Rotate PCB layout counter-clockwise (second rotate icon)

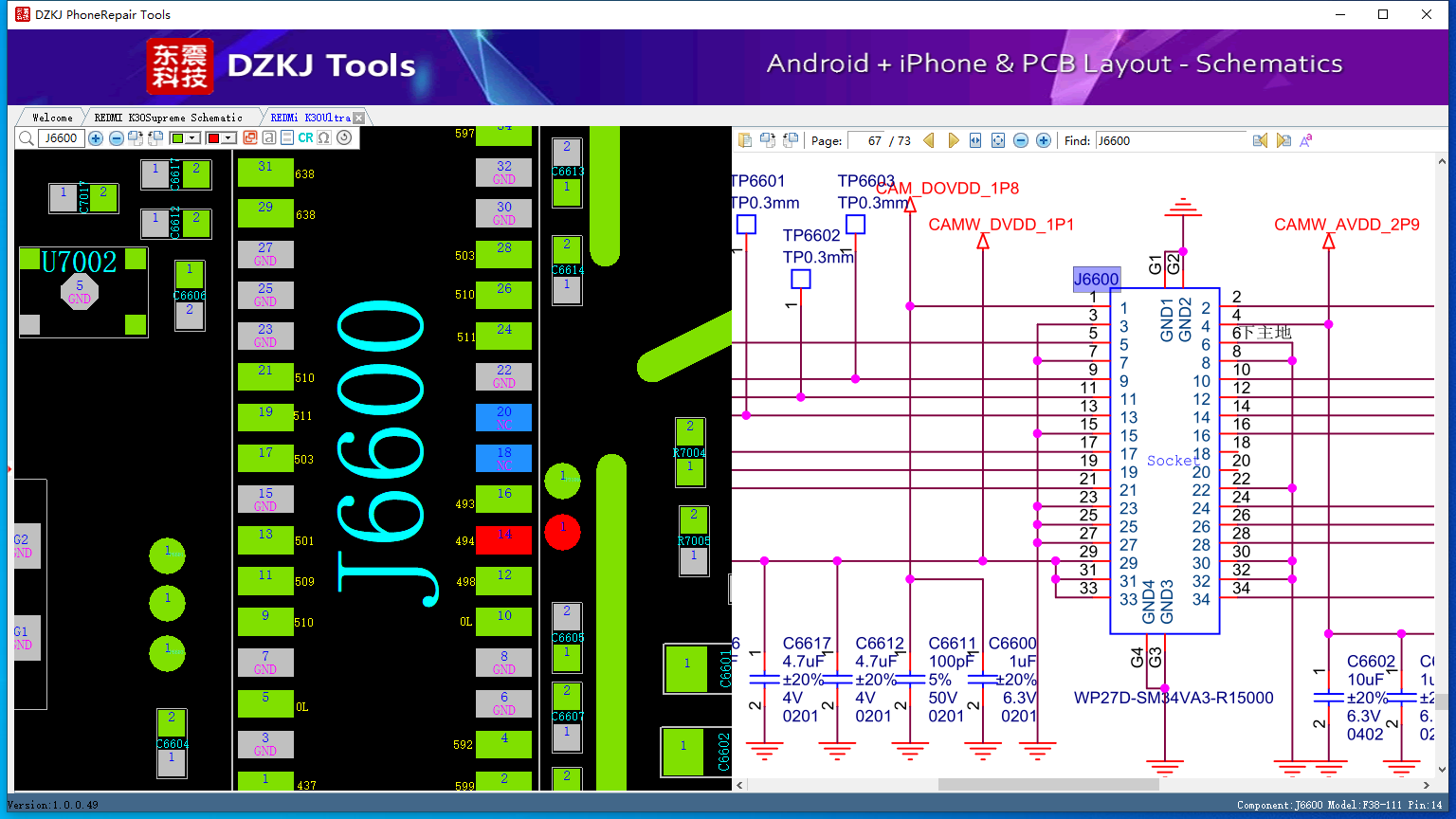155,138
